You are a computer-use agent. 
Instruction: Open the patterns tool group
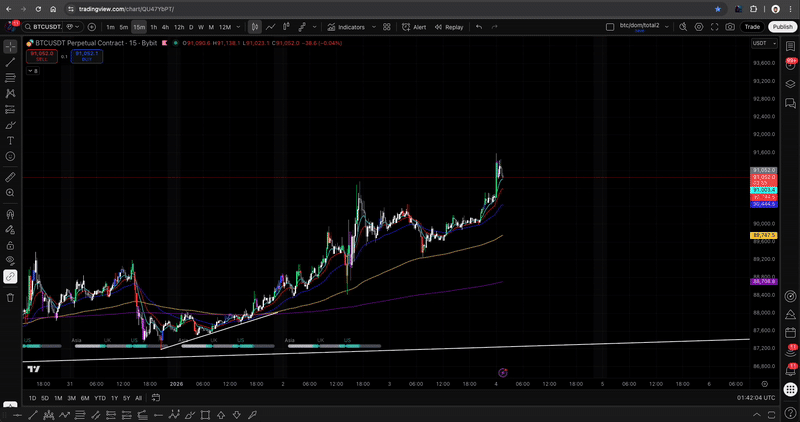[x=10, y=94]
